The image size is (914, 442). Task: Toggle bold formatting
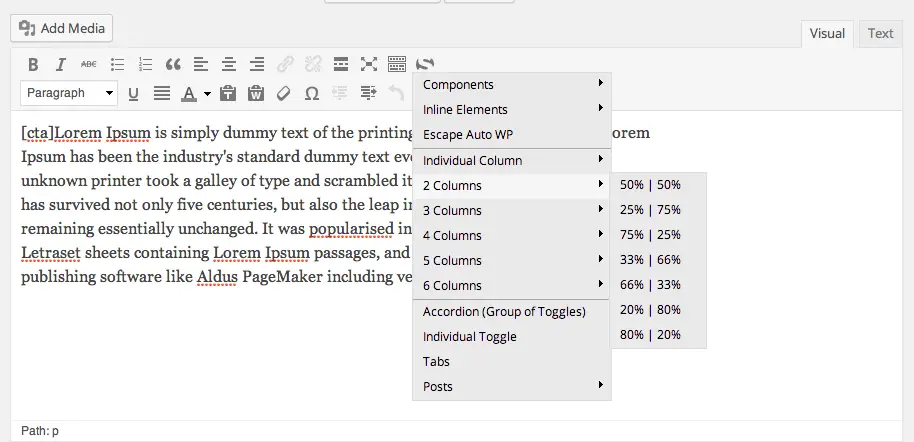pos(33,64)
